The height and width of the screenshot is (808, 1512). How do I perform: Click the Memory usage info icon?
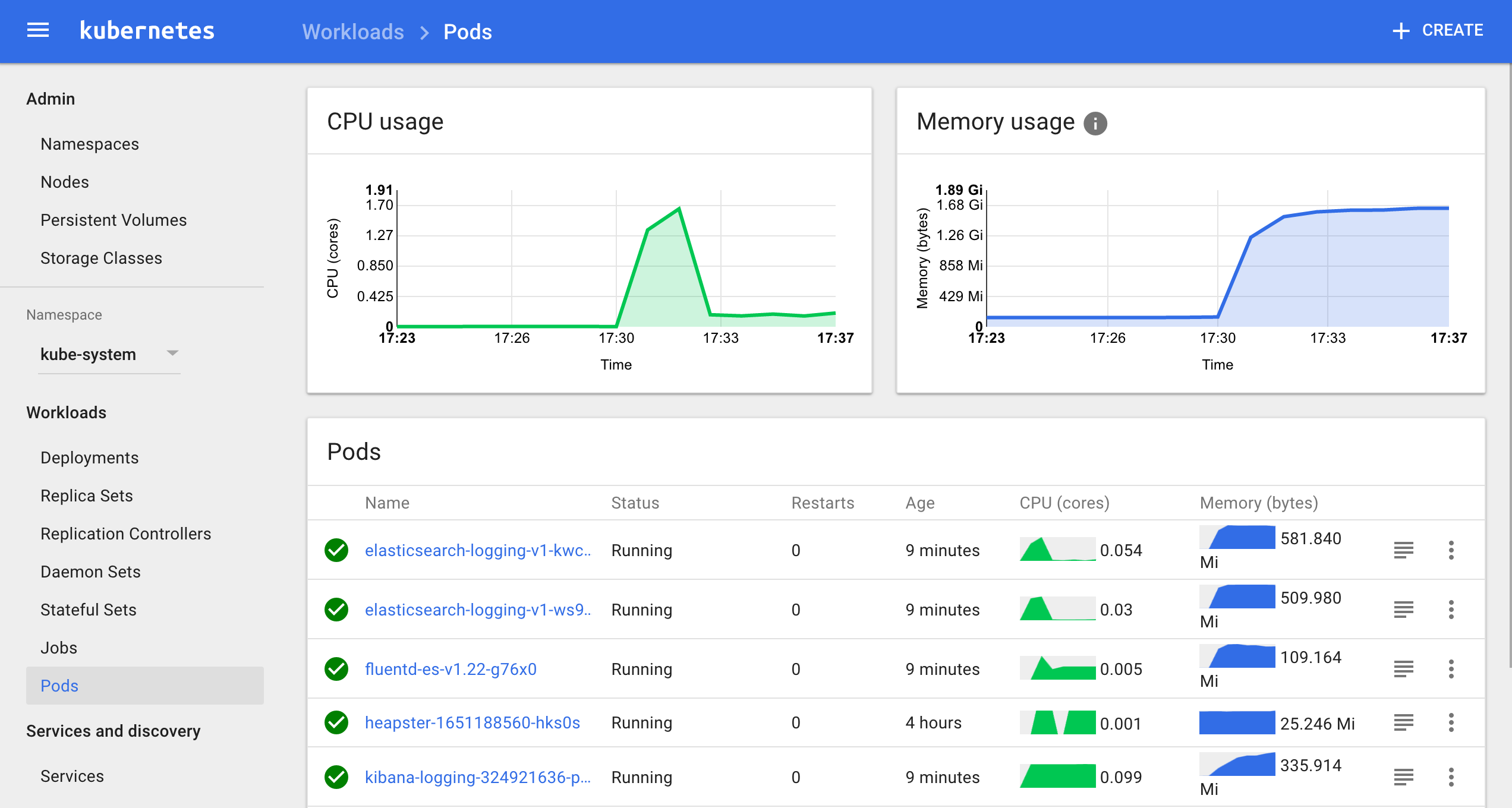coord(1095,123)
